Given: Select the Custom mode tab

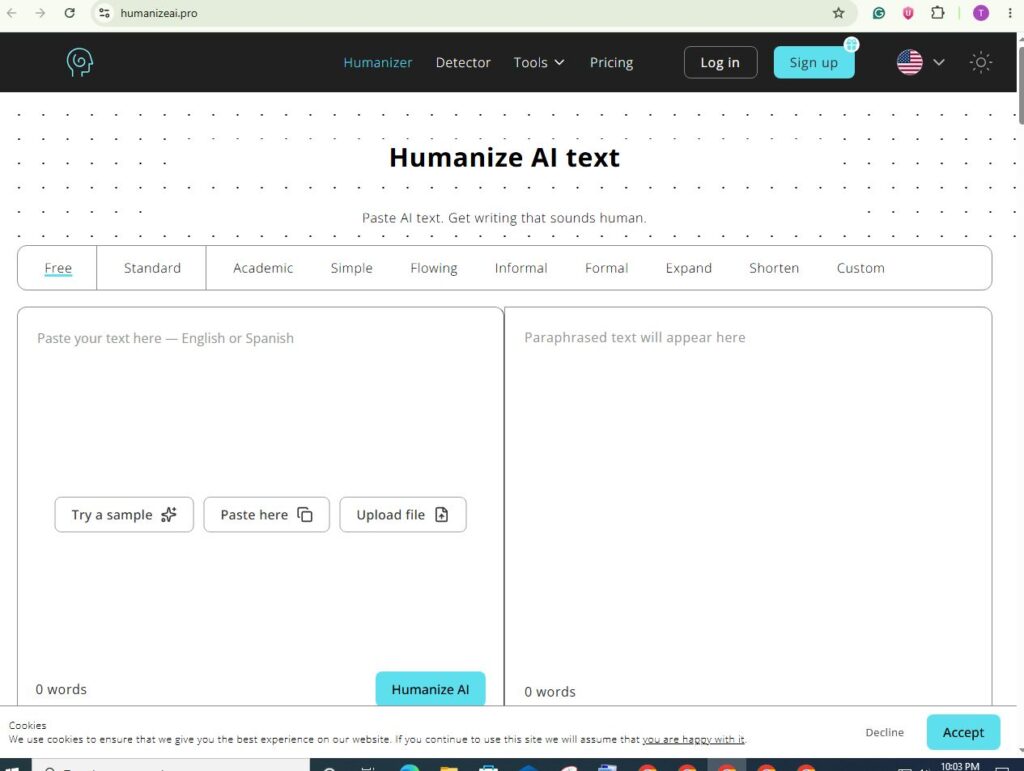Looking at the screenshot, I should [861, 268].
